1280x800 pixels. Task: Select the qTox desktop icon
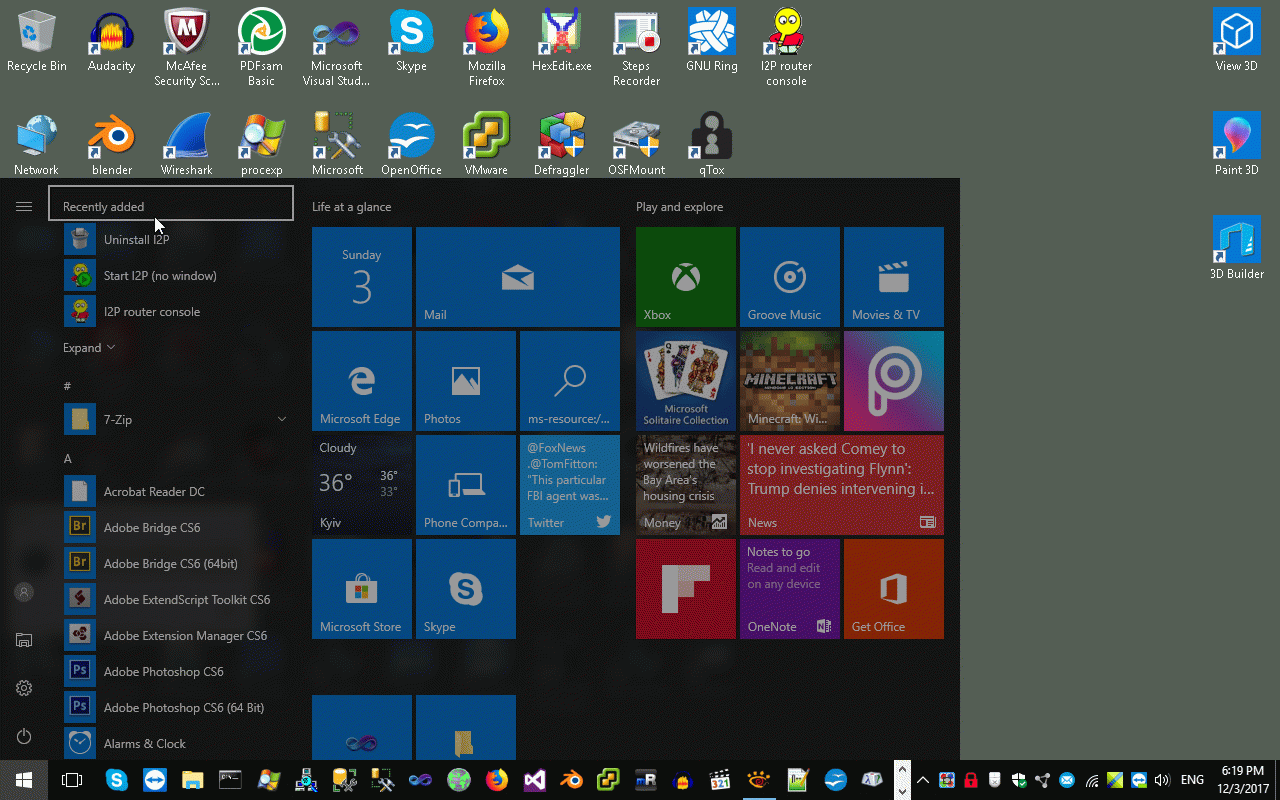711,144
